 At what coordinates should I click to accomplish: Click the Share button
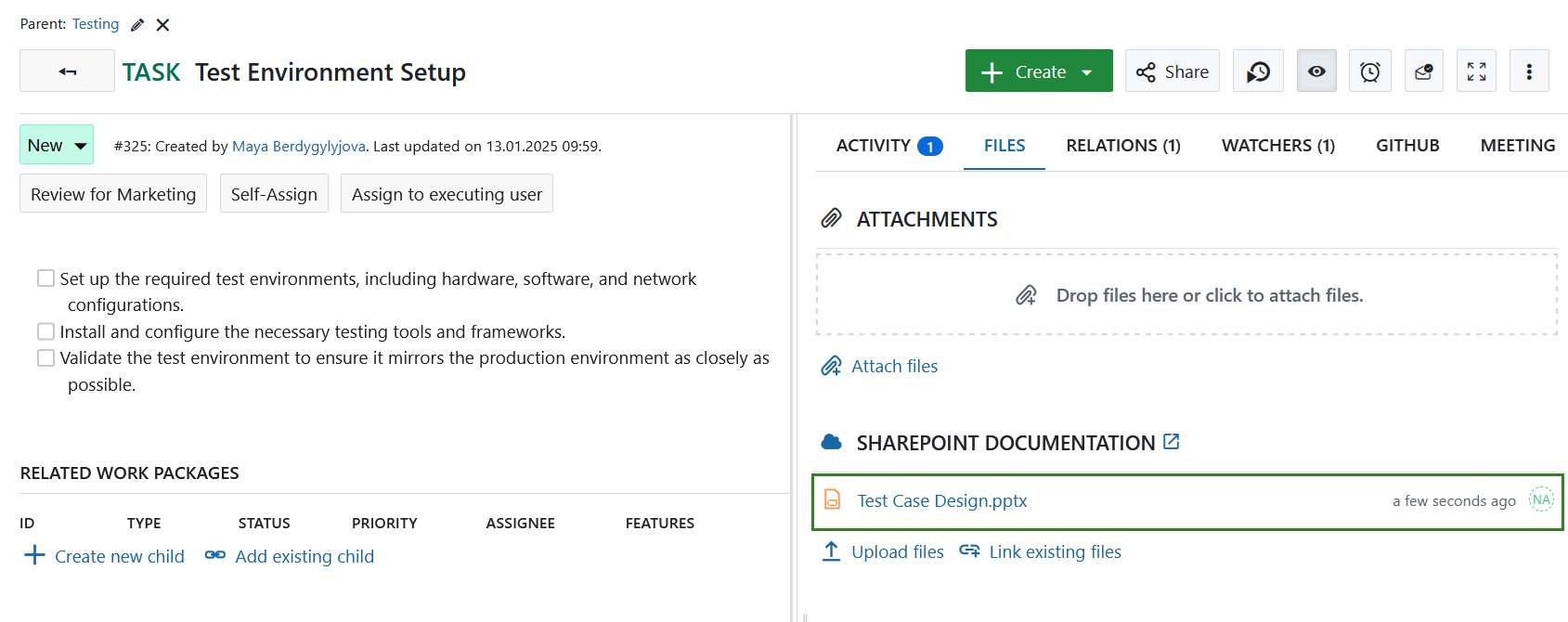[1172, 71]
